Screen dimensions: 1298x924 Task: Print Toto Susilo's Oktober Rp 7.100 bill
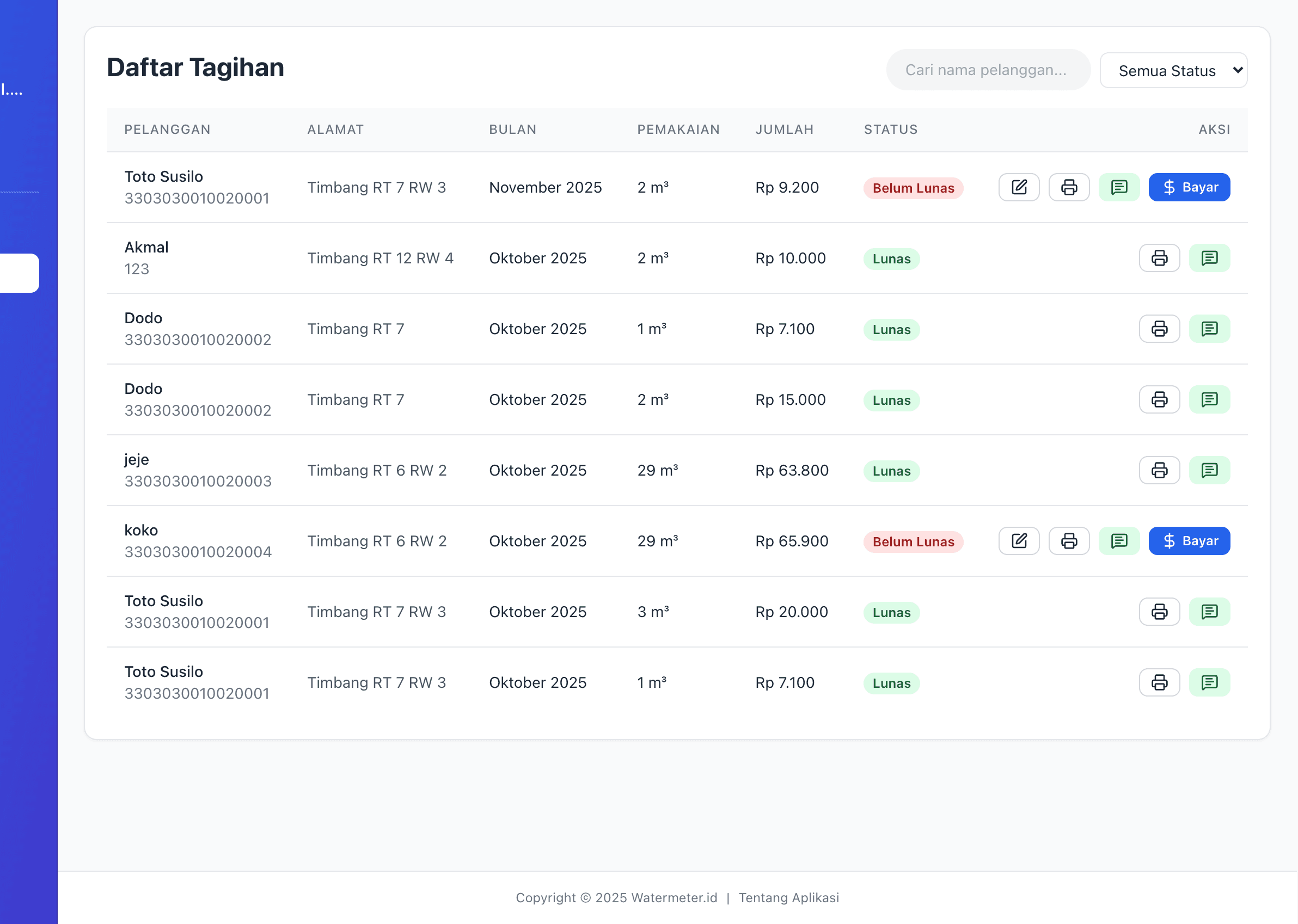[x=1160, y=682]
